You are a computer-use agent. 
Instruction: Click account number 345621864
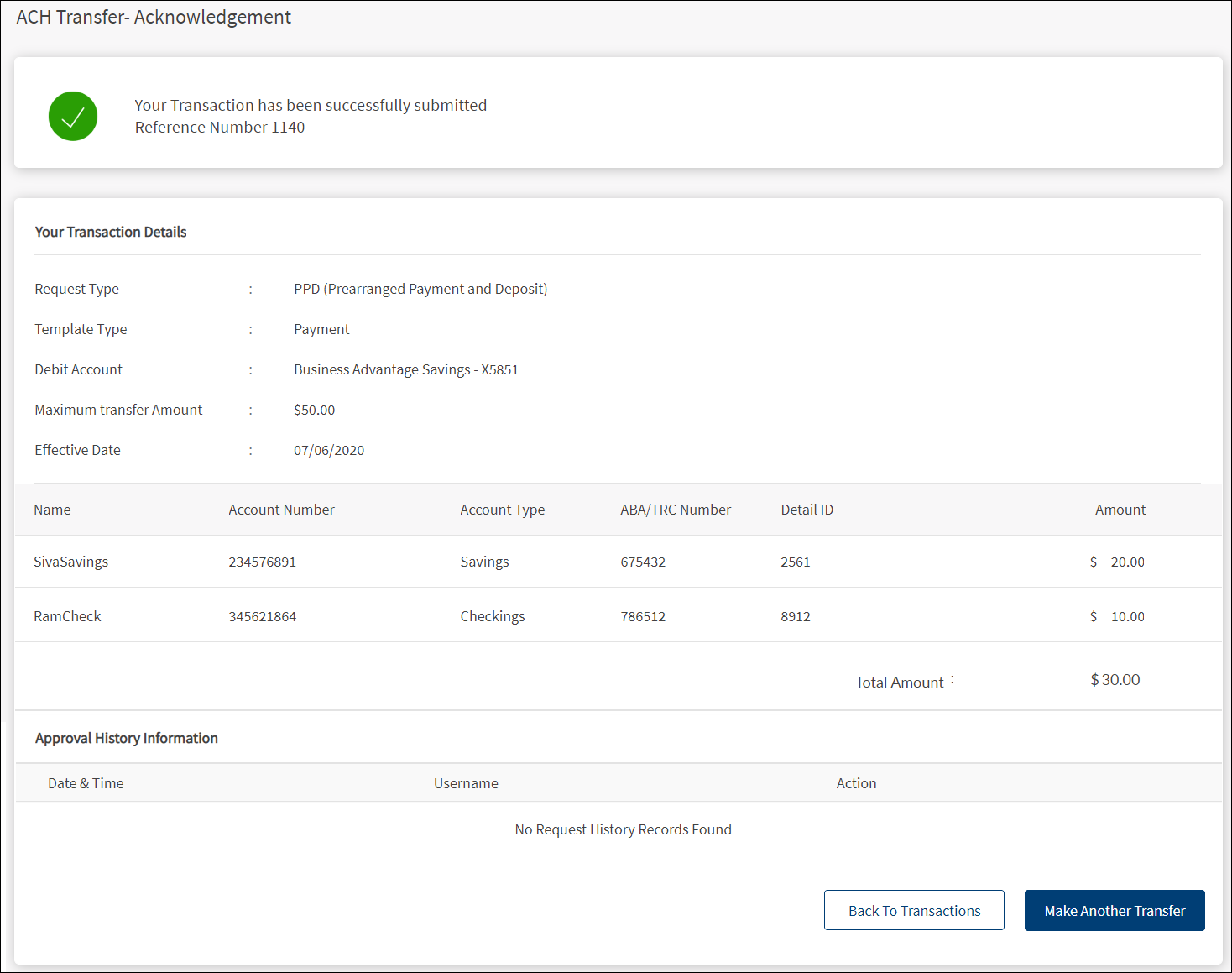point(263,616)
